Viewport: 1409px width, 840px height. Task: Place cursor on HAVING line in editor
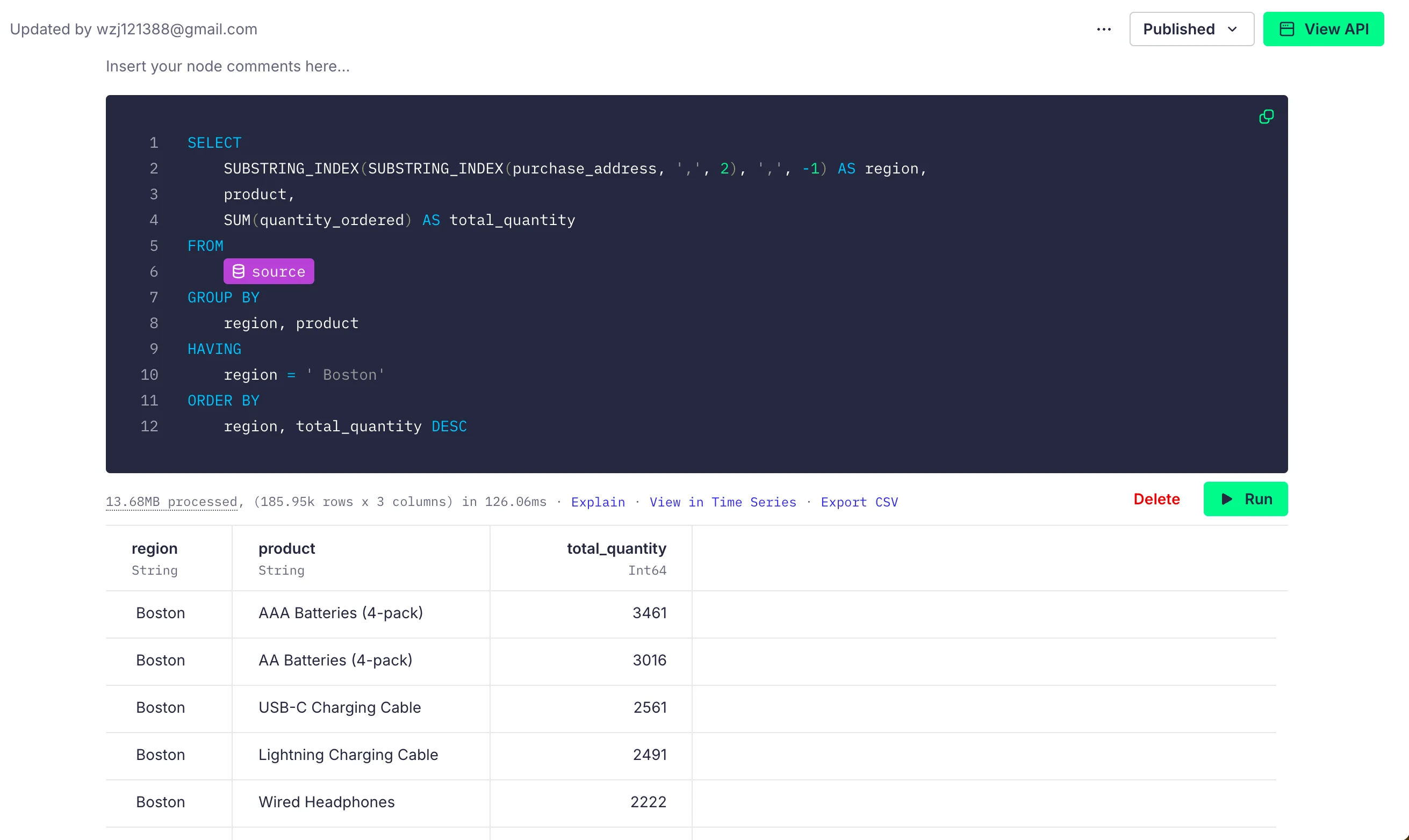coord(214,349)
